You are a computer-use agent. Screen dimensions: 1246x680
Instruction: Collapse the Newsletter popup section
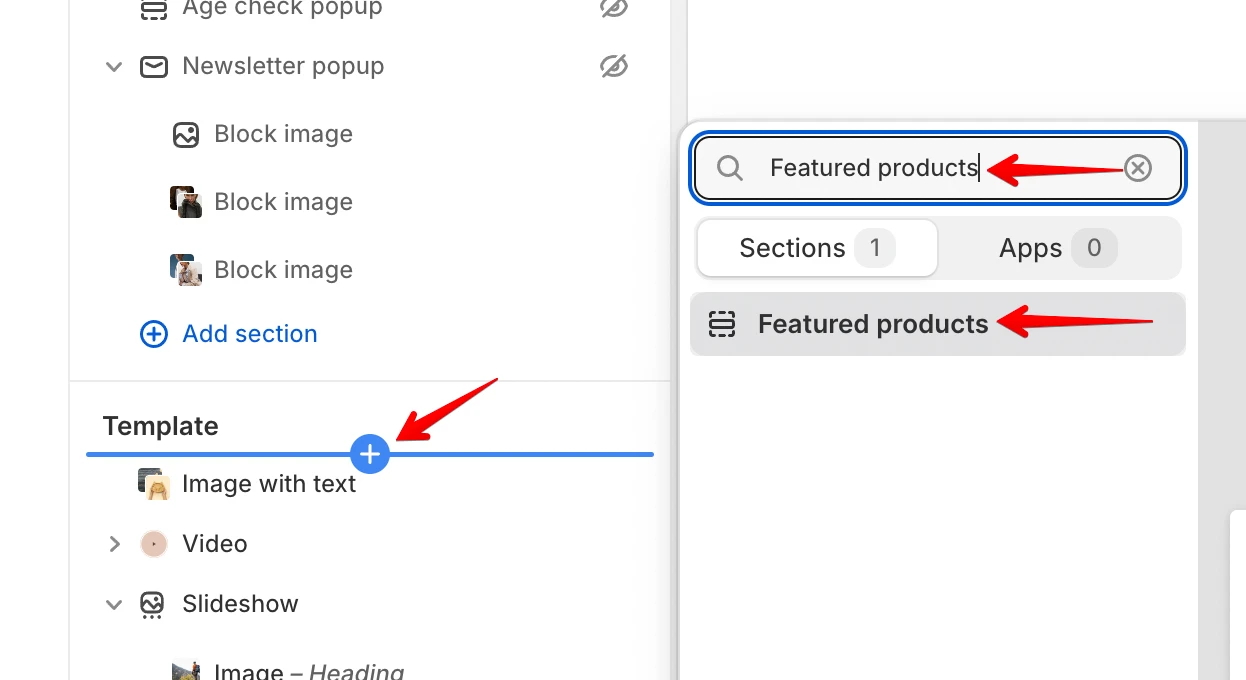114,67
